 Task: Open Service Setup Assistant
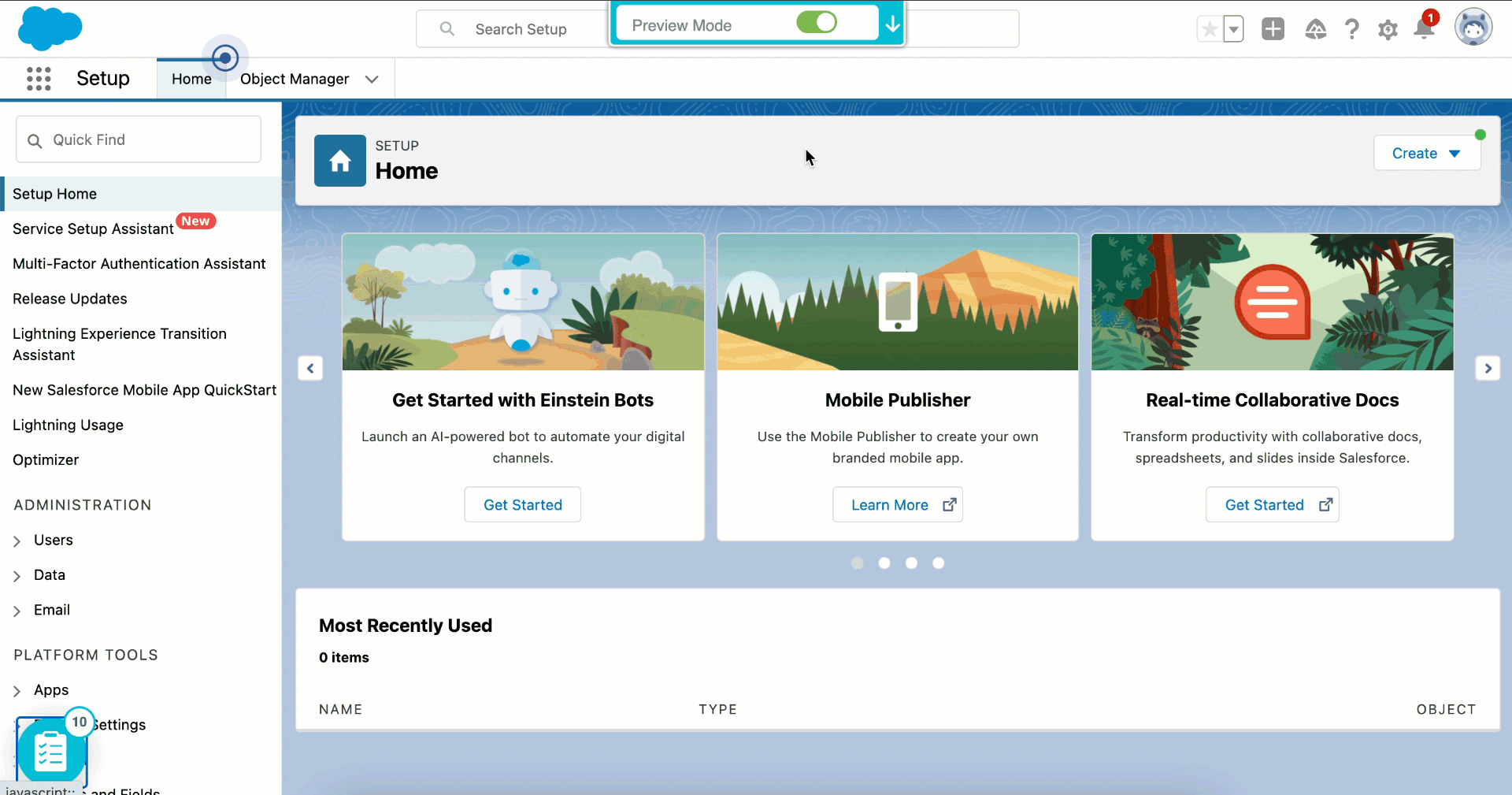pos(93,228)
